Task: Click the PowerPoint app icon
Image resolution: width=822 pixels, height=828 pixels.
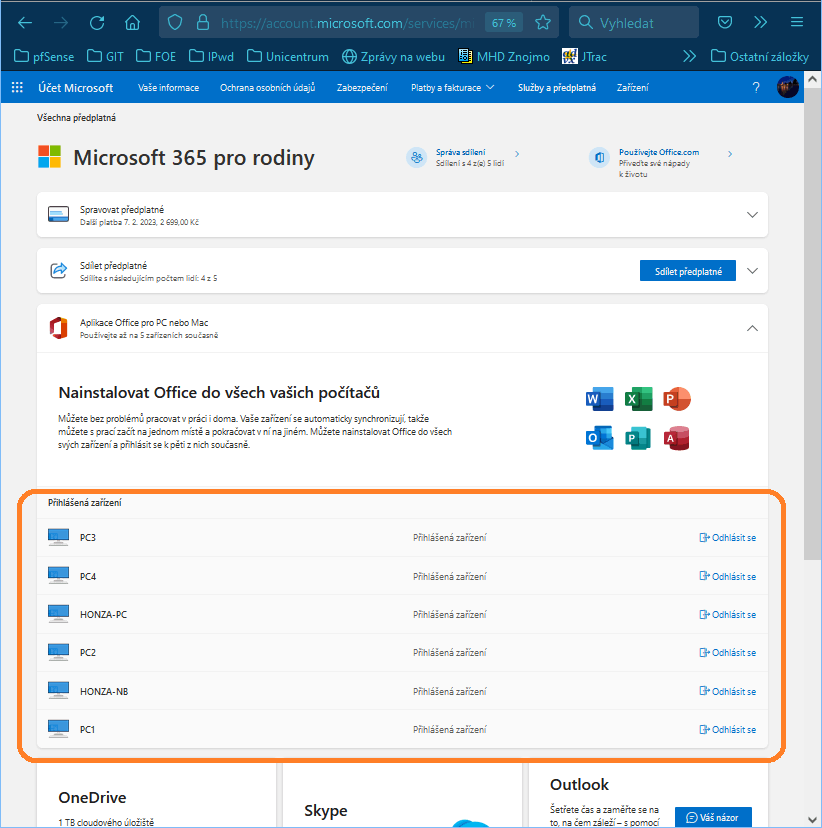Action: (677, 399)
